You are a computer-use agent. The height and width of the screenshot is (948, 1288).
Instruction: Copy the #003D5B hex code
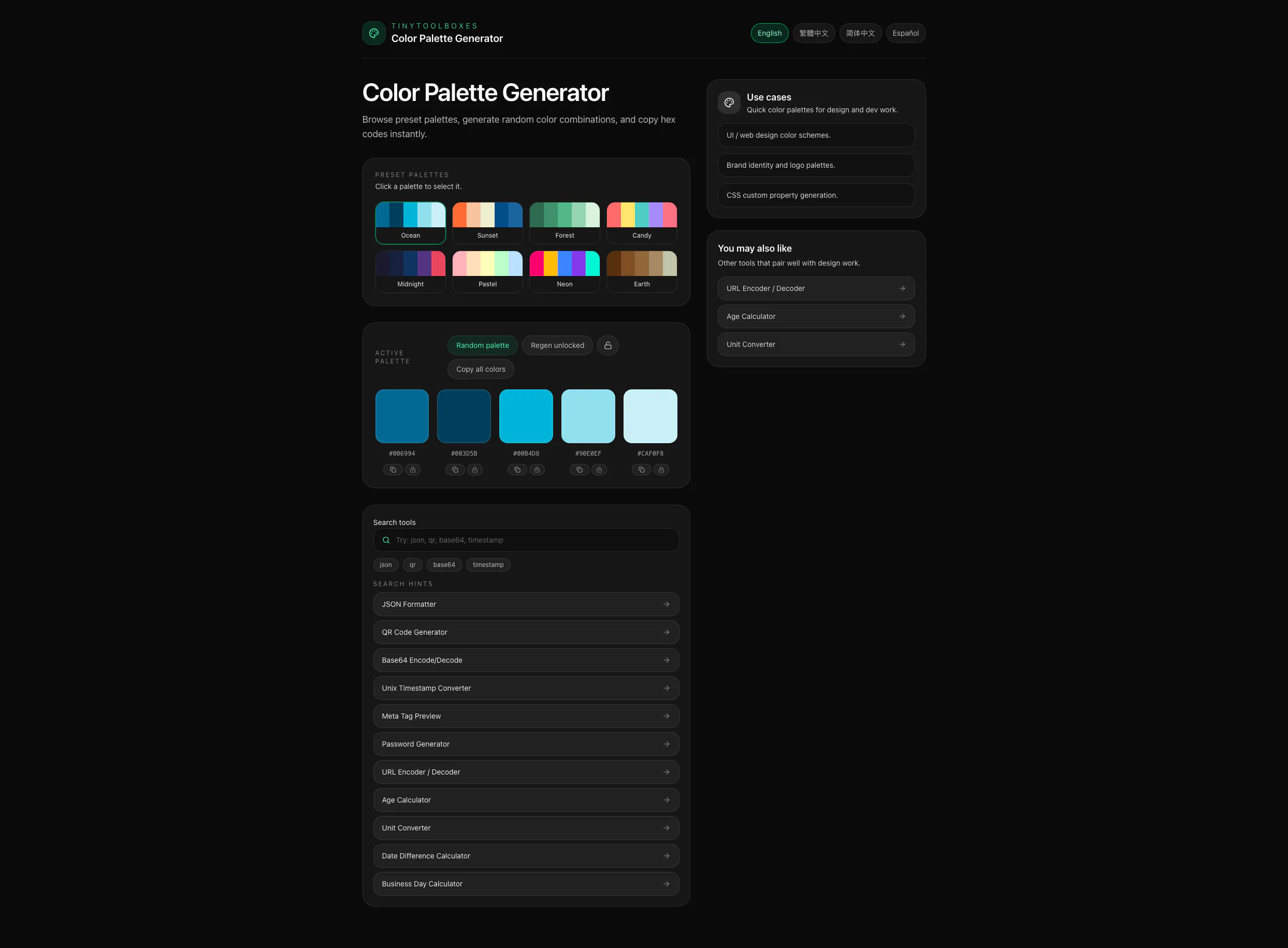pos(455,470)
